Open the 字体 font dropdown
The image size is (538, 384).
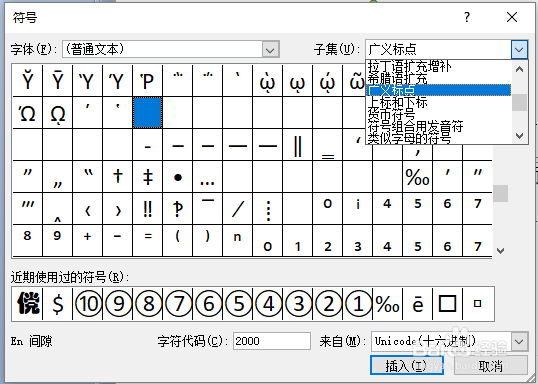pyautogui.click(x=270, y=50)
